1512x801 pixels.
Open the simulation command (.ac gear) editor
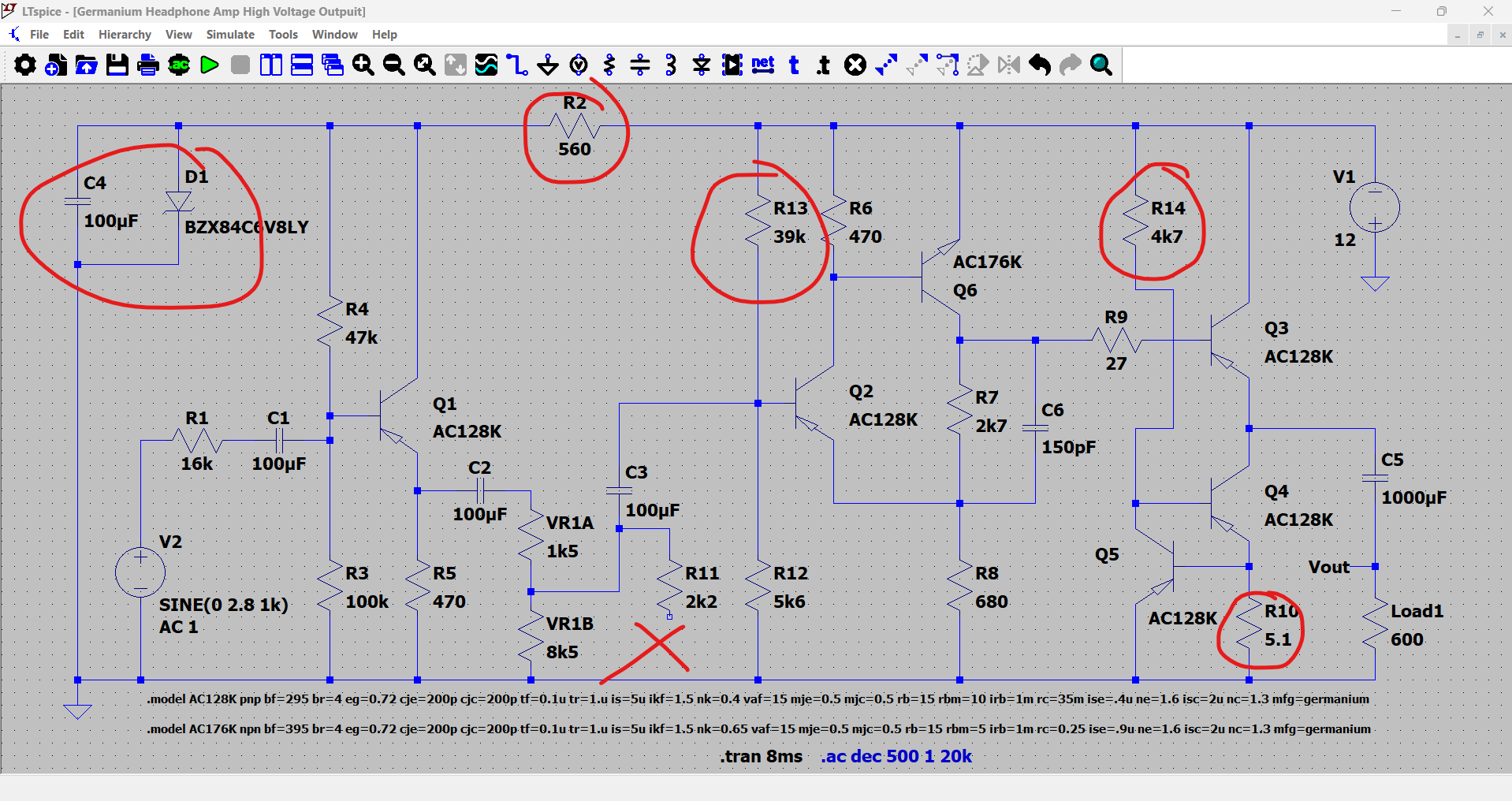[x=179, y=65]
